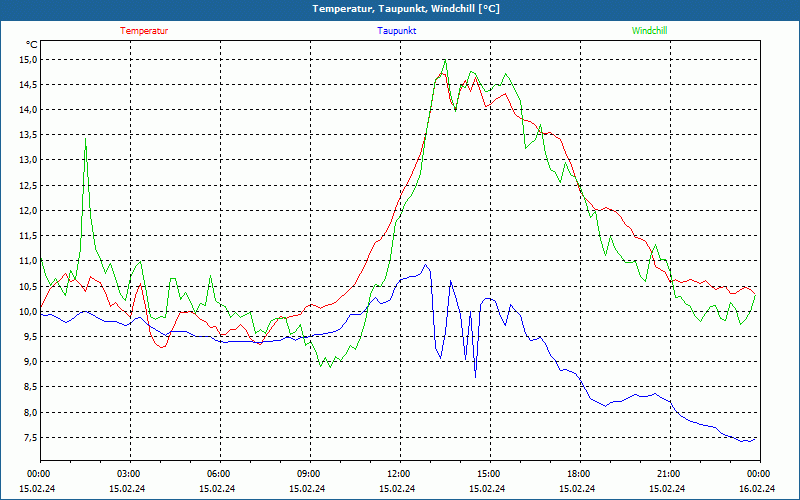The image size is (800, 500).
Task: Click the 10,5 y-axis value
Action: pos(29,286)
